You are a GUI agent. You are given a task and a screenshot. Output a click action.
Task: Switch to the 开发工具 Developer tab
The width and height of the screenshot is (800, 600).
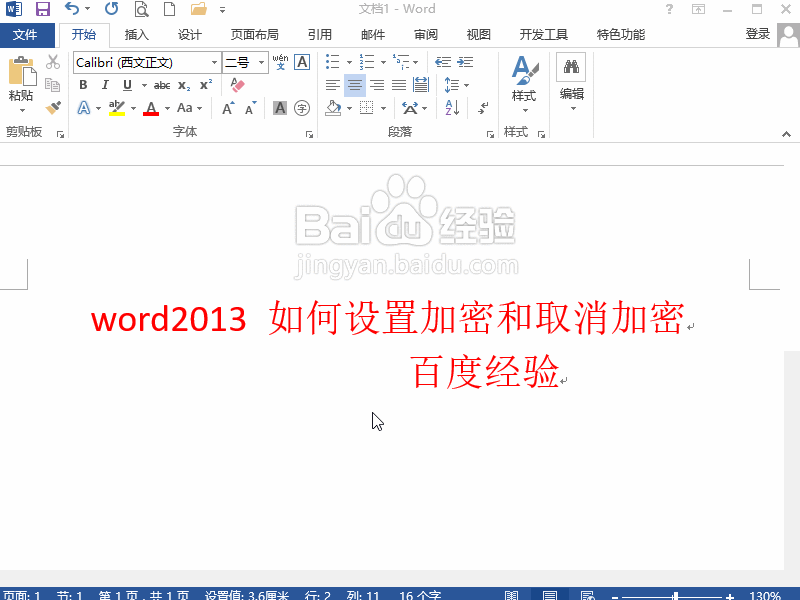click(x=543, y=35)
